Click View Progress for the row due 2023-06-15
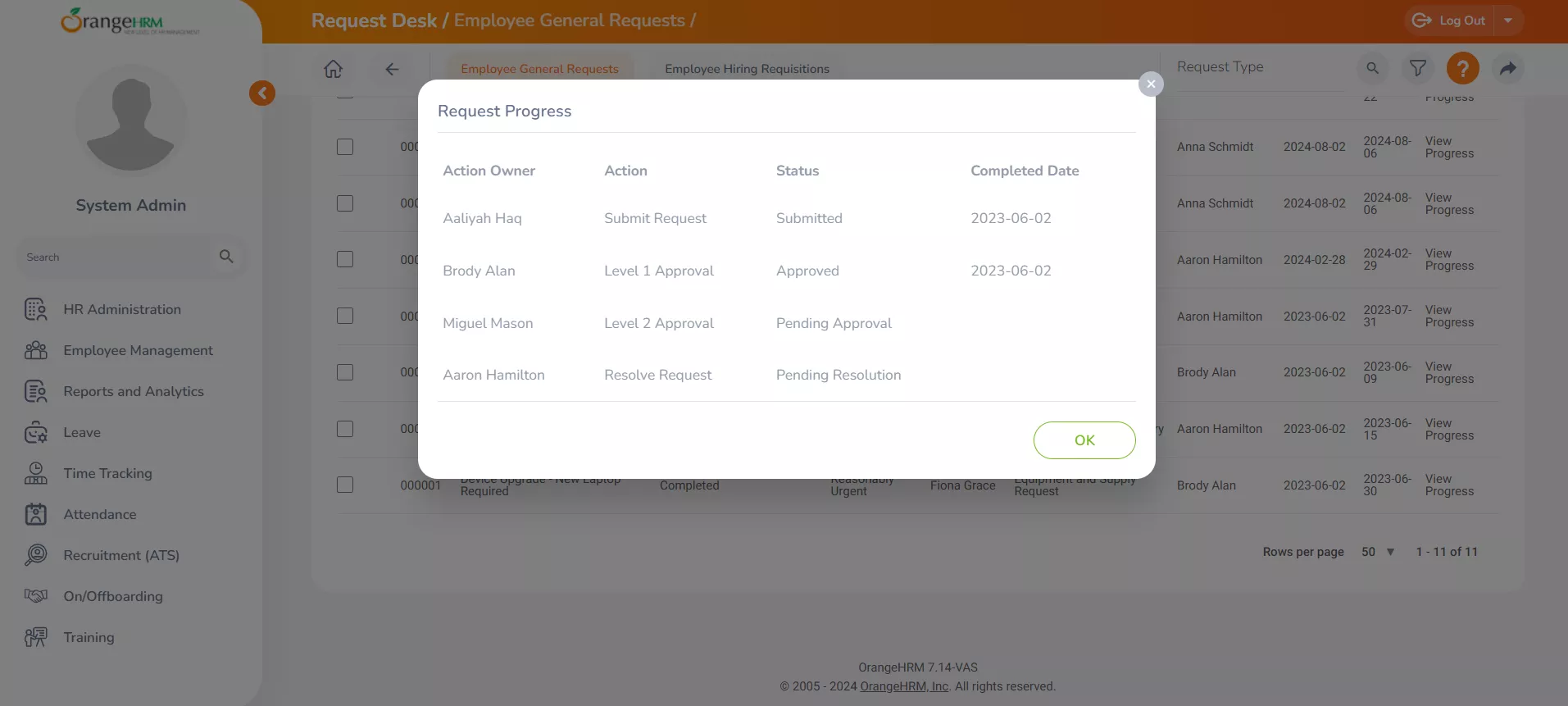This screenshot has width=1568, height=706. point(1449,429)
